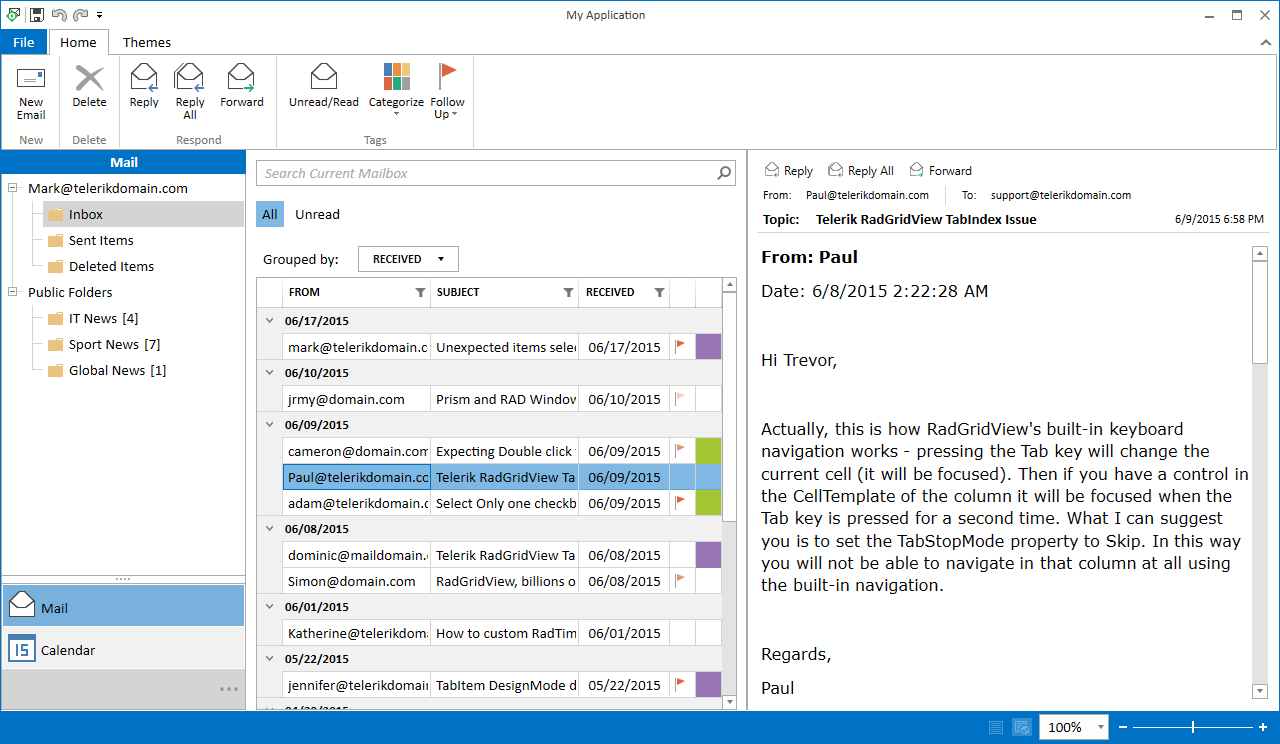
Task: Collapse the 06/09/2015 message group
Action: (x=268, y=424)
